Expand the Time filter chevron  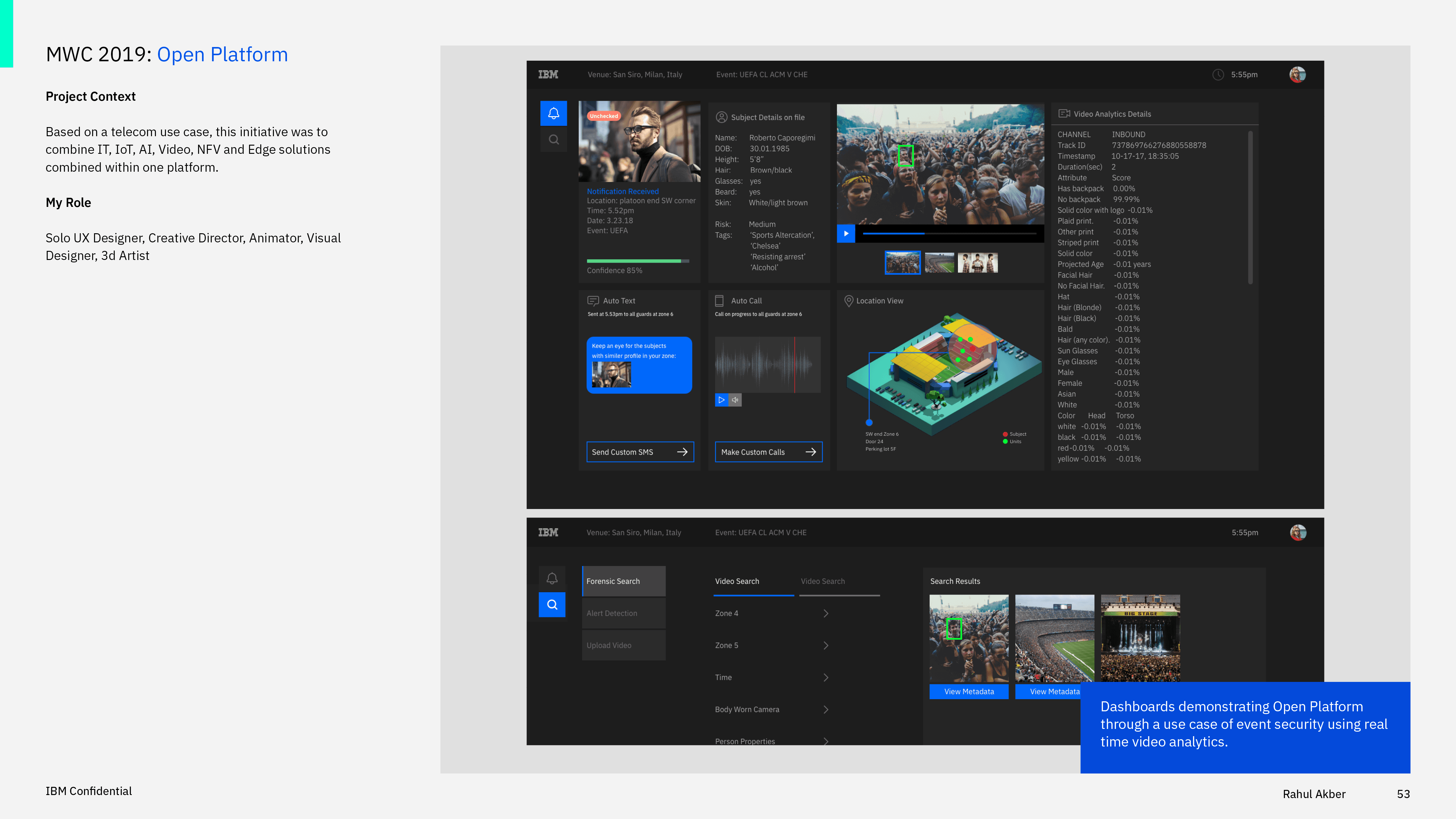click(x=826, y=677)
